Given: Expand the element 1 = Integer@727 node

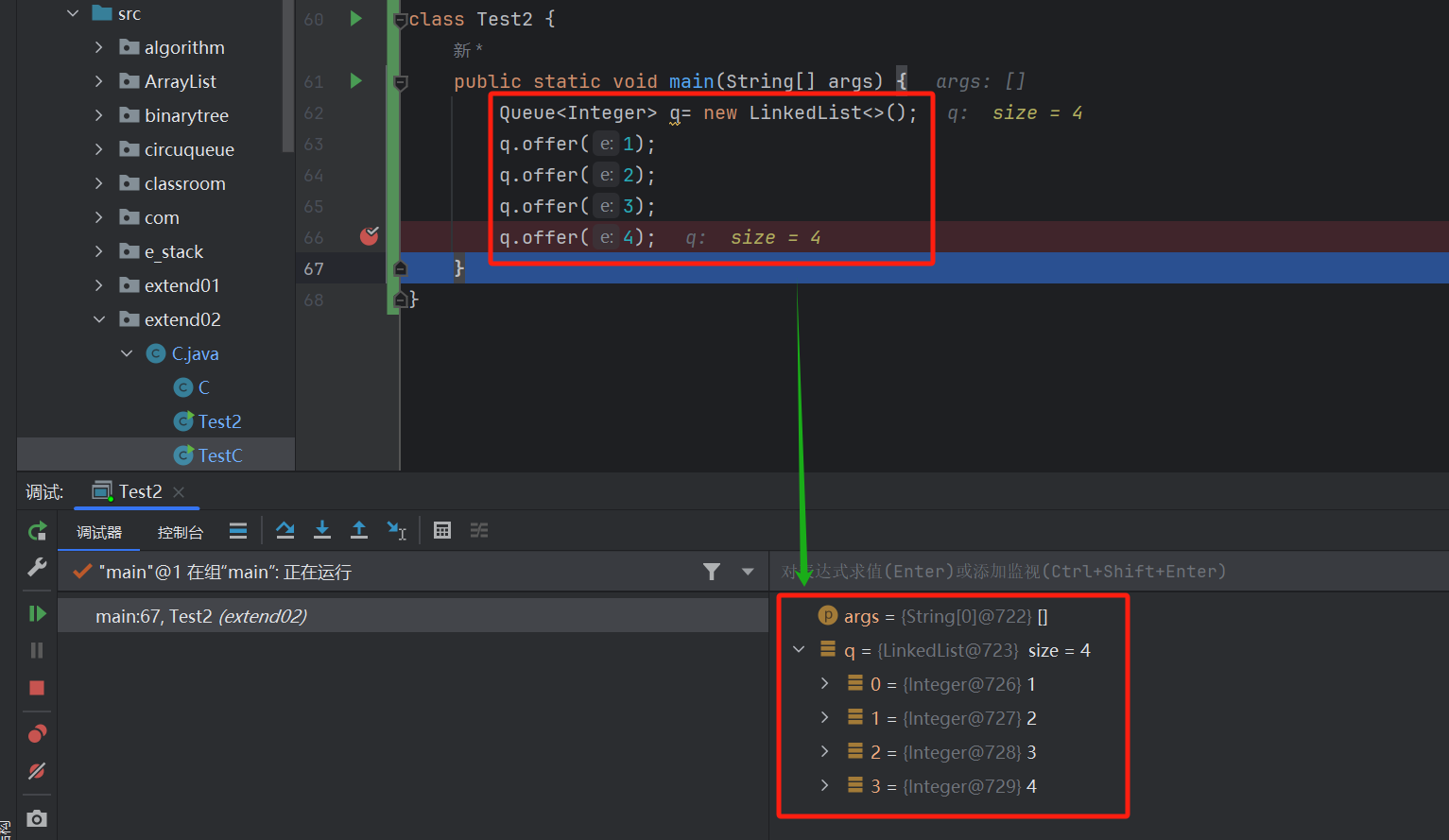Looking at the screenshot, I should point(824,718).
